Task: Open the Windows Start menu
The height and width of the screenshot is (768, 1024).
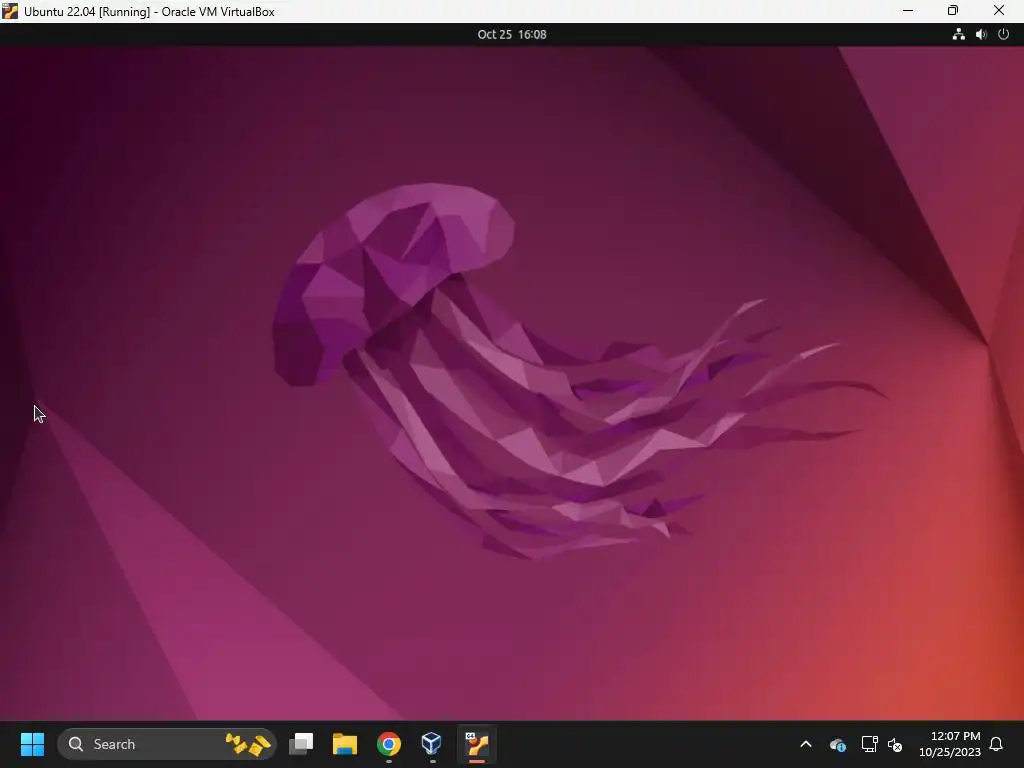Action: [32, 744]
